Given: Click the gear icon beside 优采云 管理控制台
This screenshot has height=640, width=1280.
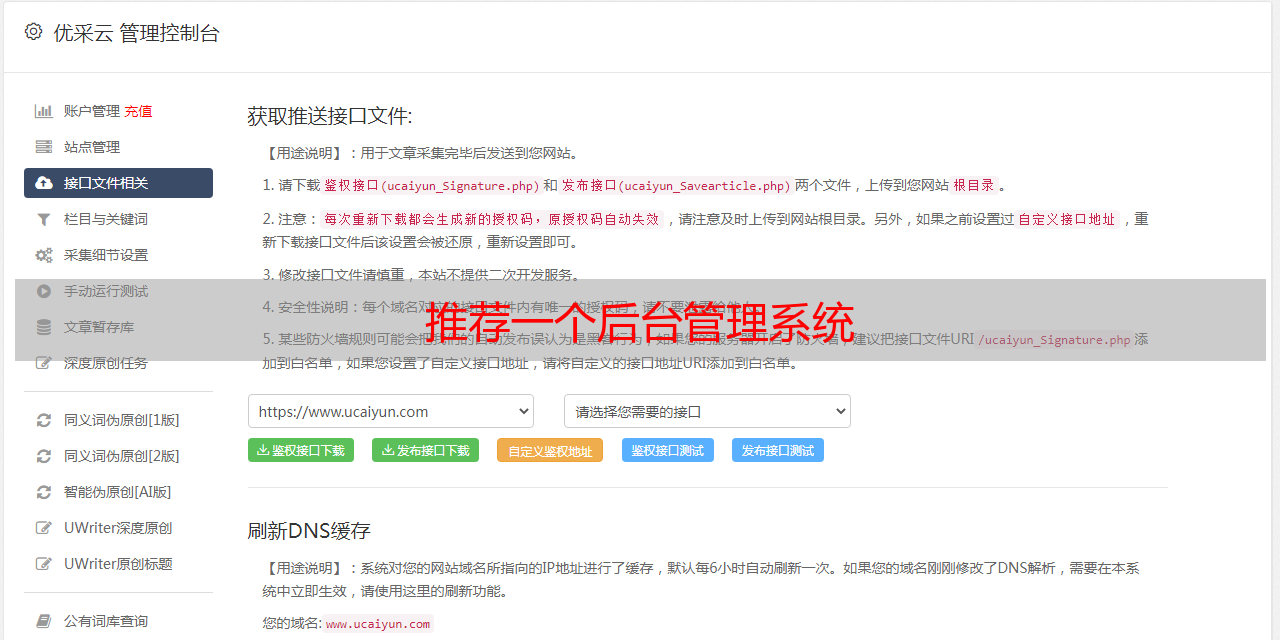Looking at the screenshot, I should pos(33,32).
